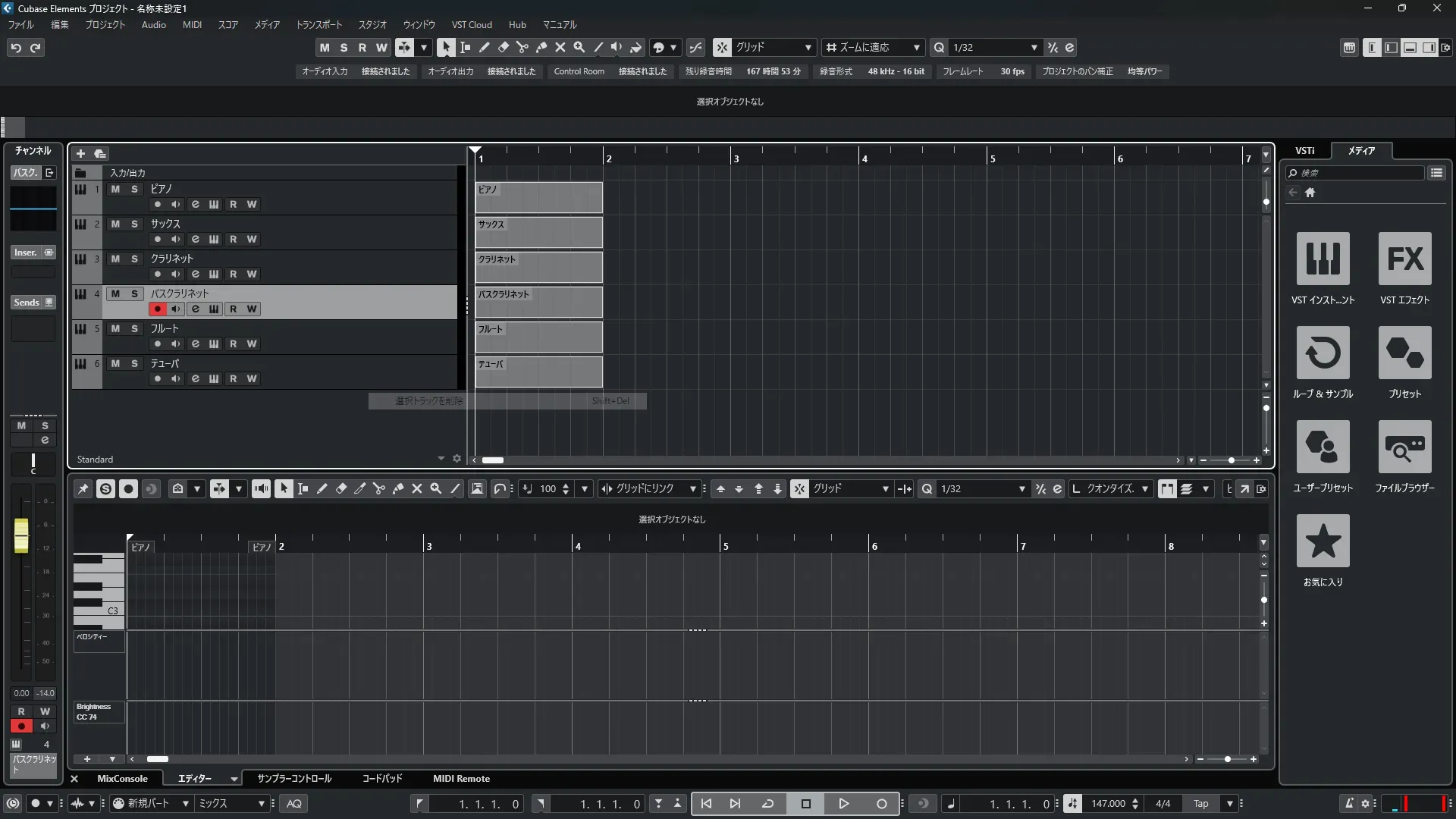Switch to the MixConsole tab
Screen dimensions: 1456x819
122,778
